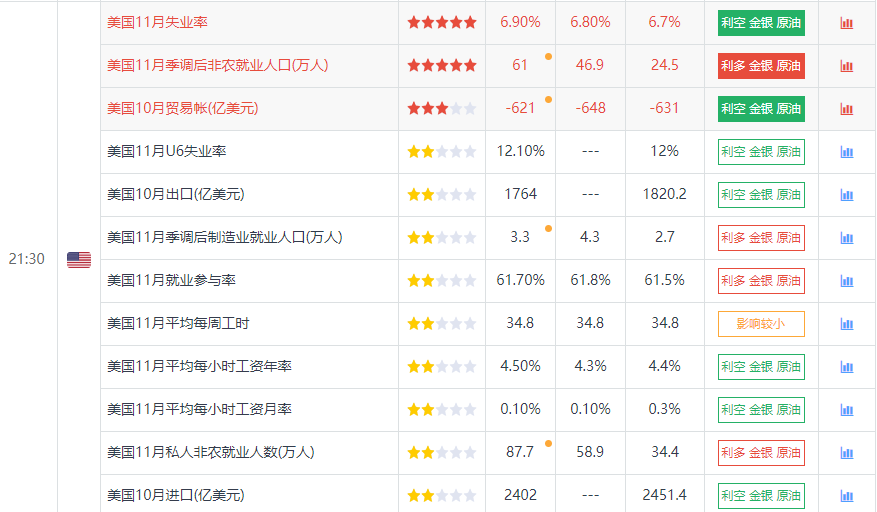Open chart icon for 美国11月U6失业率 row

(x=847, y=152)
